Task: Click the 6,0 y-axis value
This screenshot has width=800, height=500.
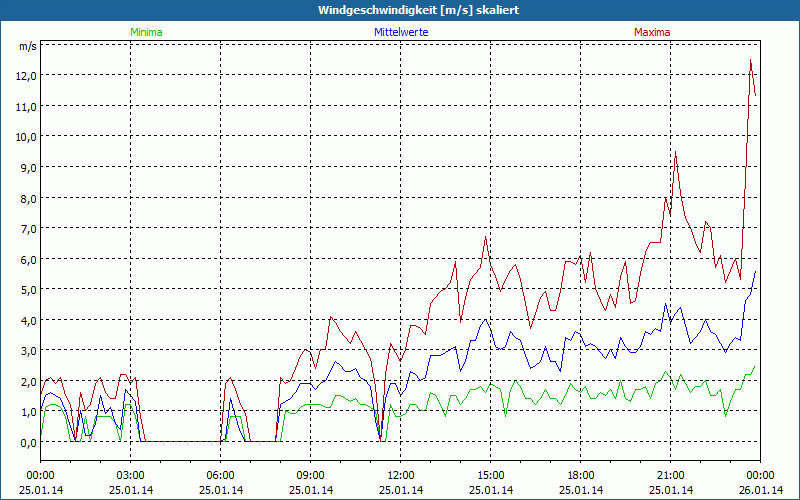Action: click(29, 259)
